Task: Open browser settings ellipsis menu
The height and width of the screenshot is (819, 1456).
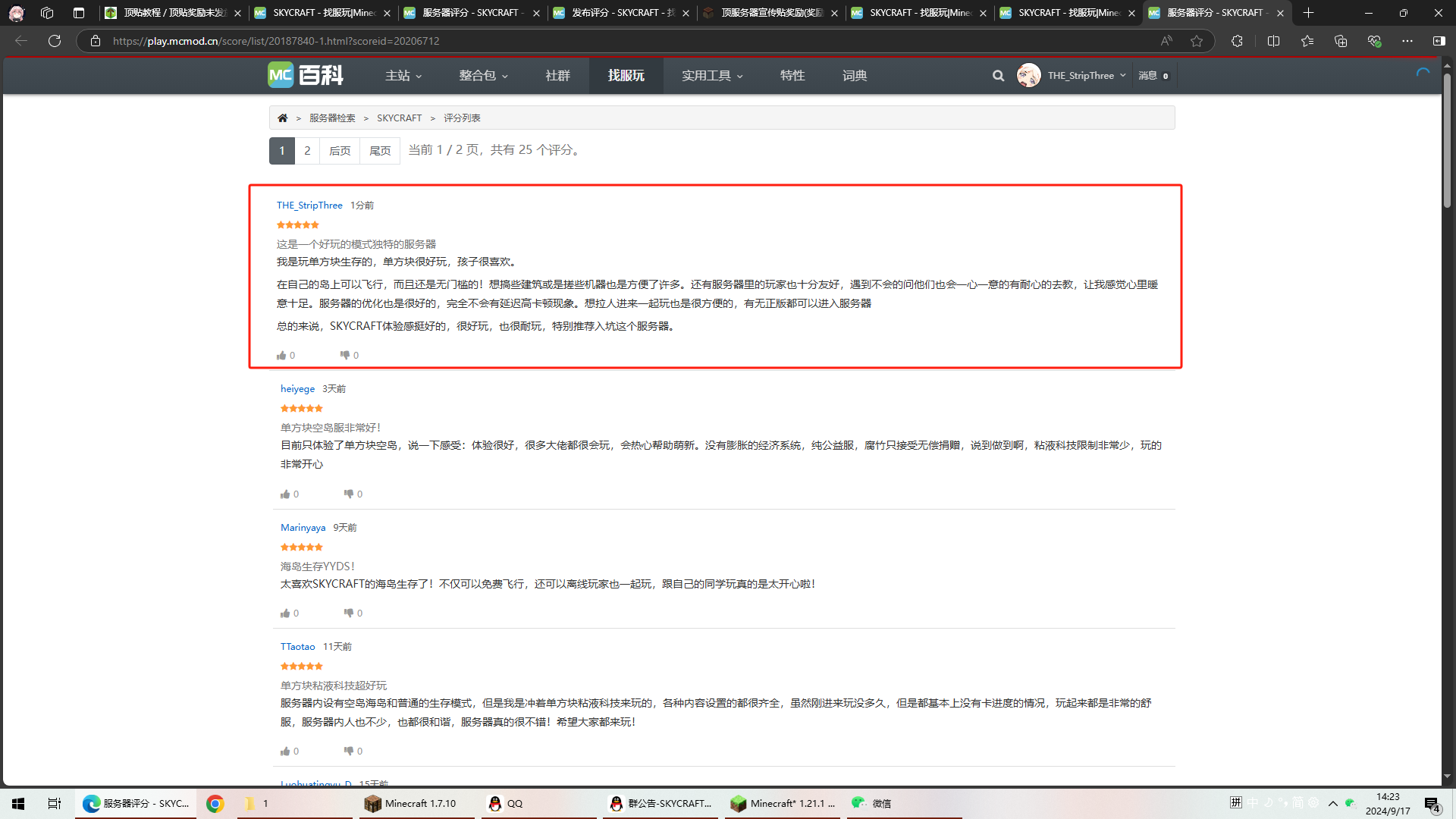Action: coord(1407,41)
